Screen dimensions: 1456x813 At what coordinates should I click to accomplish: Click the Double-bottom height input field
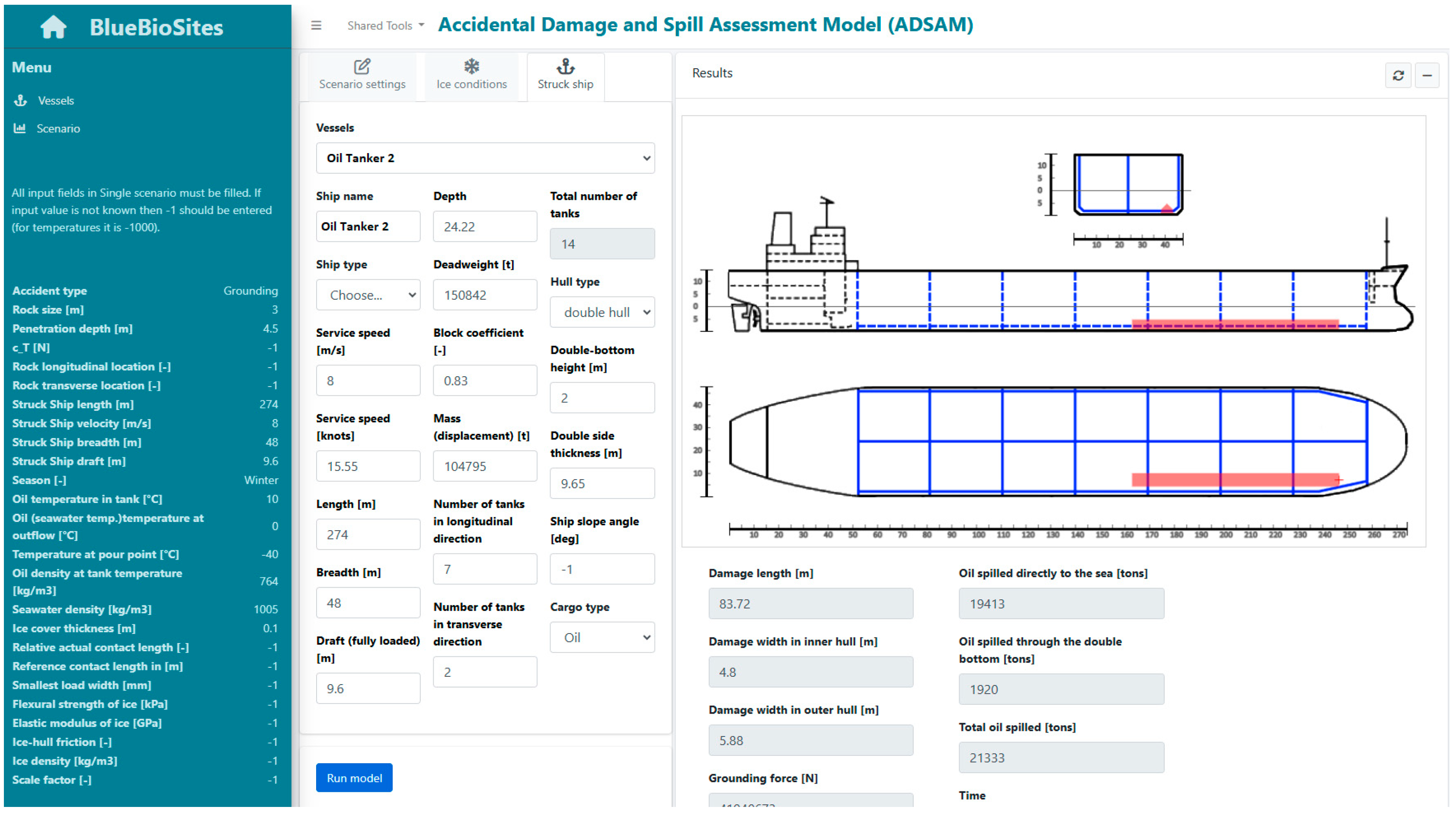602,398
